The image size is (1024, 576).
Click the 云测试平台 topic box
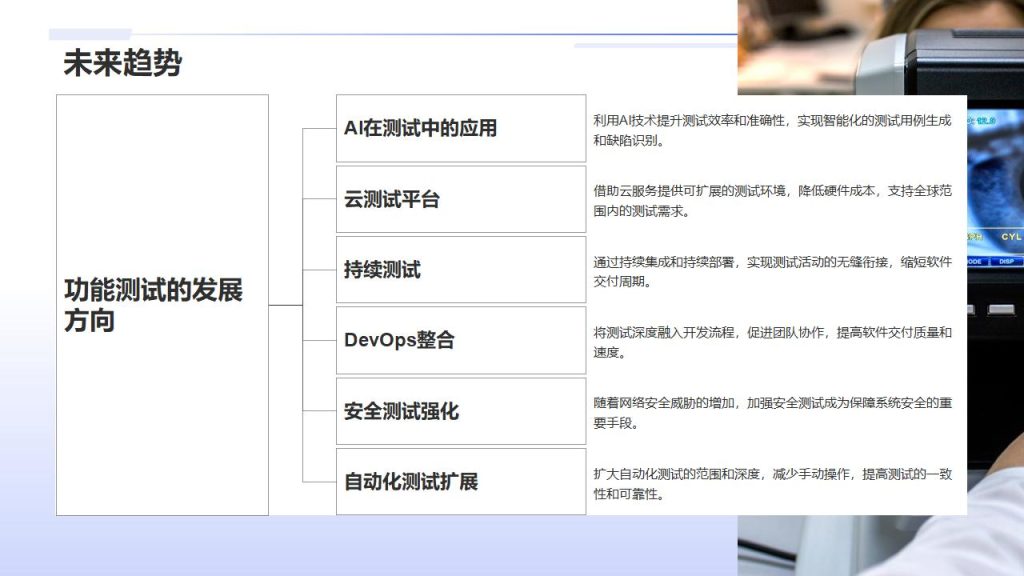click(x=460, y=199)
